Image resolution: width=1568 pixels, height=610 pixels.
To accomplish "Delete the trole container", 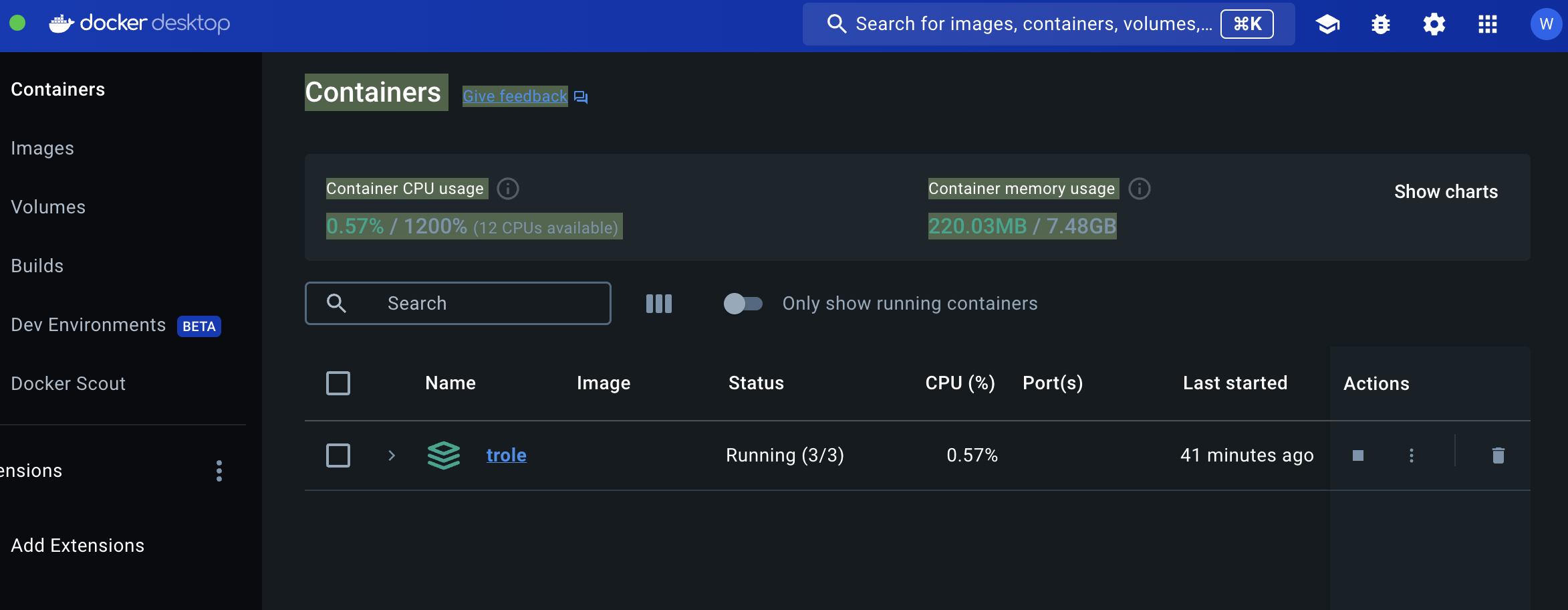I will pyautogui.click(x=1498, y=455).
